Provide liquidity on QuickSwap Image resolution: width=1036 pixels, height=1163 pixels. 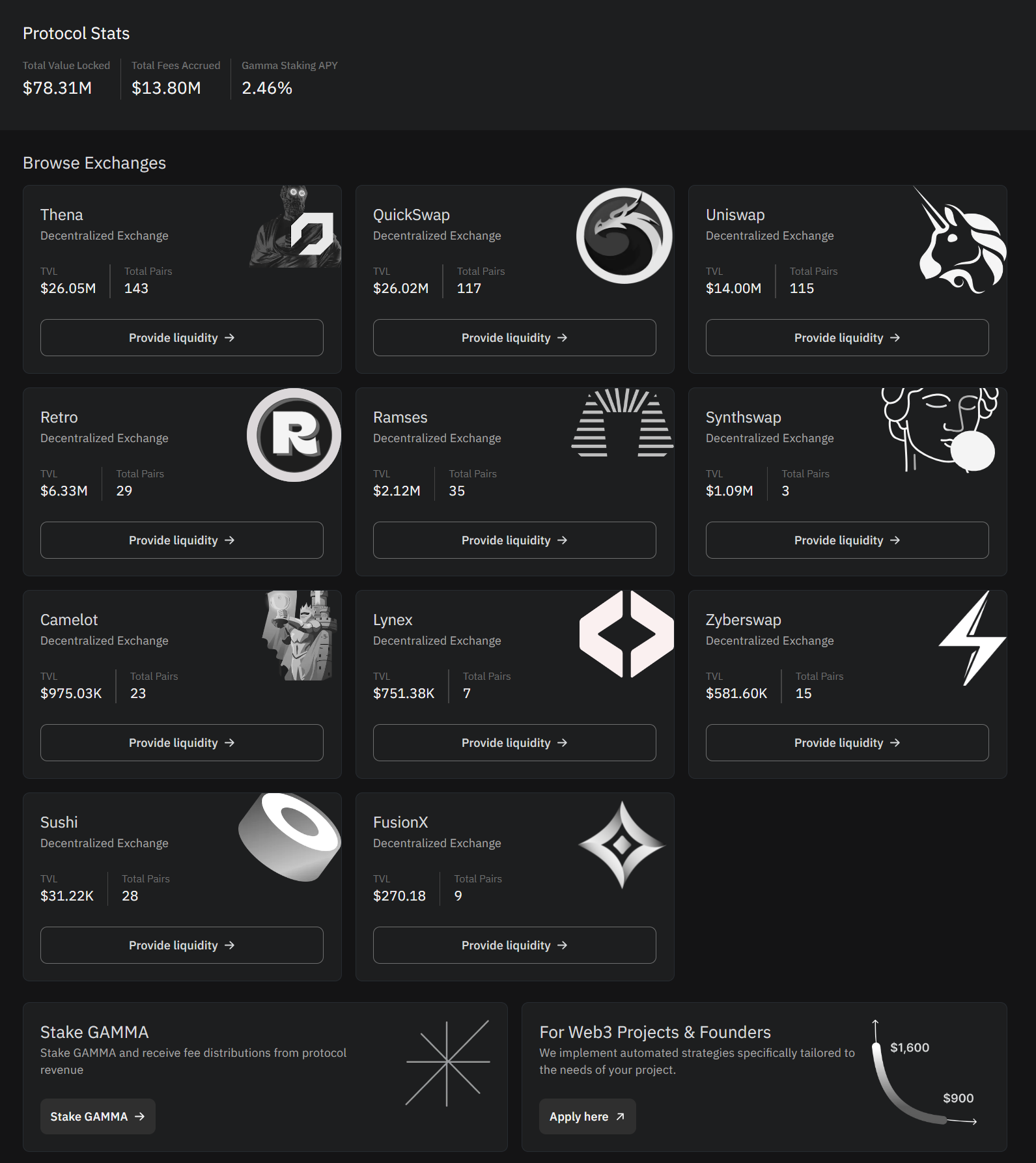pyautogui.click(x=514, y=337)
